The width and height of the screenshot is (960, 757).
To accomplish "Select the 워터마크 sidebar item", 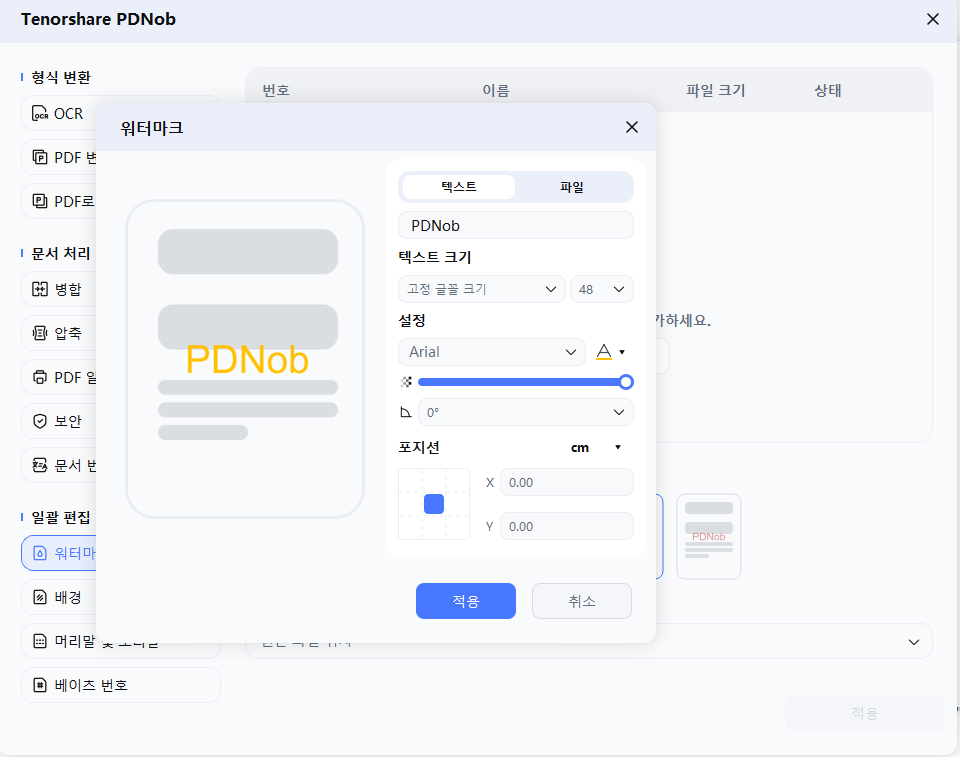I will click(59, 553).
